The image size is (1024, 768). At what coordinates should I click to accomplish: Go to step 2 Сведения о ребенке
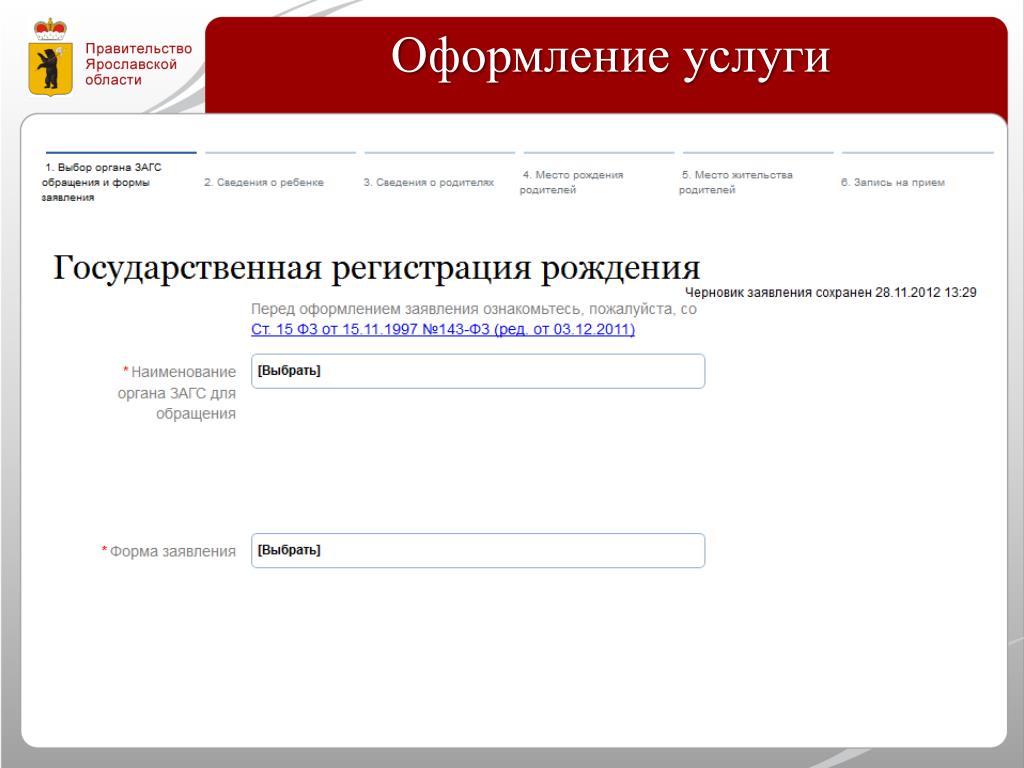click(x=264, y=182)
